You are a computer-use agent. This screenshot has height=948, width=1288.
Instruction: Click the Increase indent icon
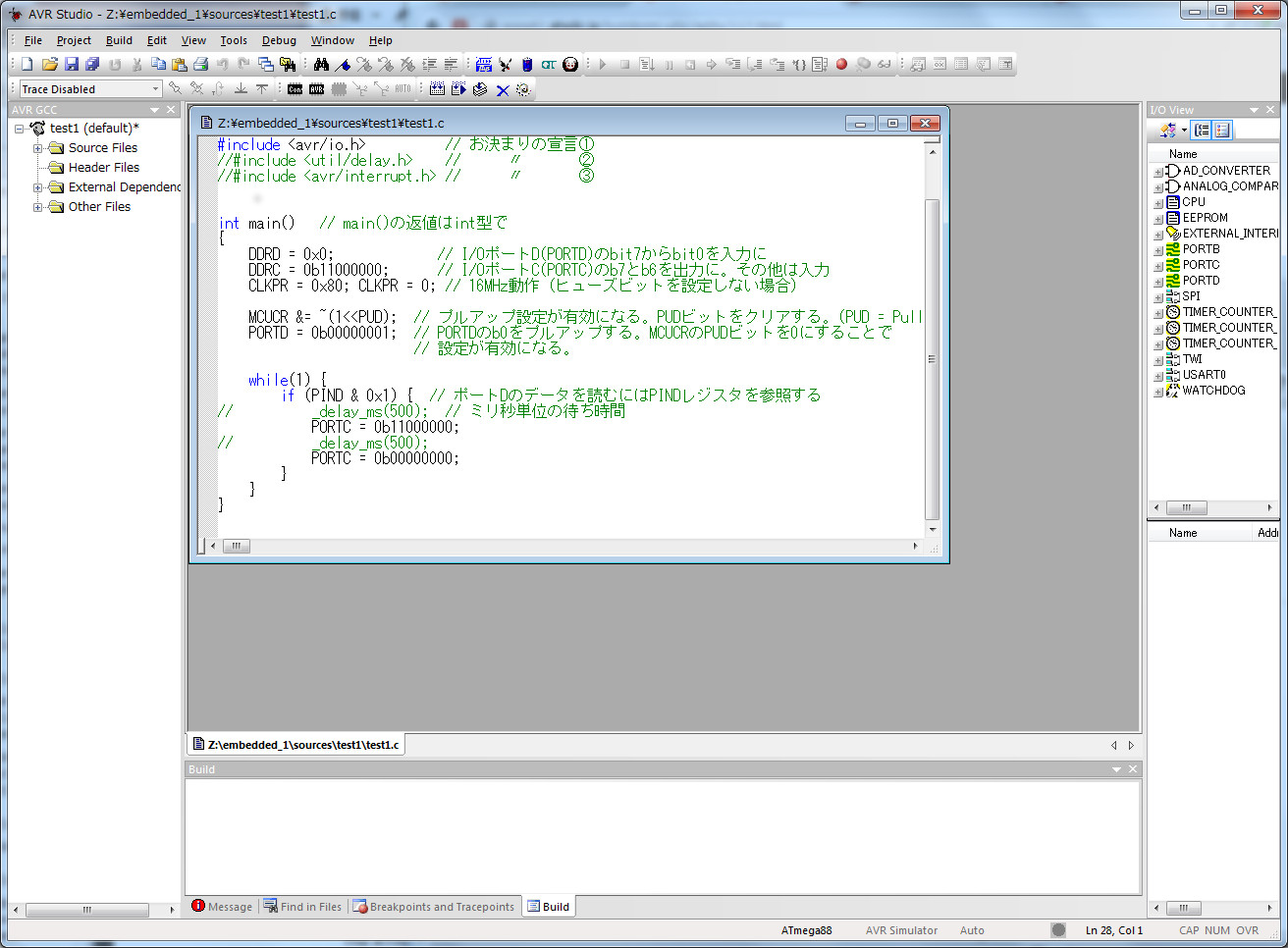(429, 64)
